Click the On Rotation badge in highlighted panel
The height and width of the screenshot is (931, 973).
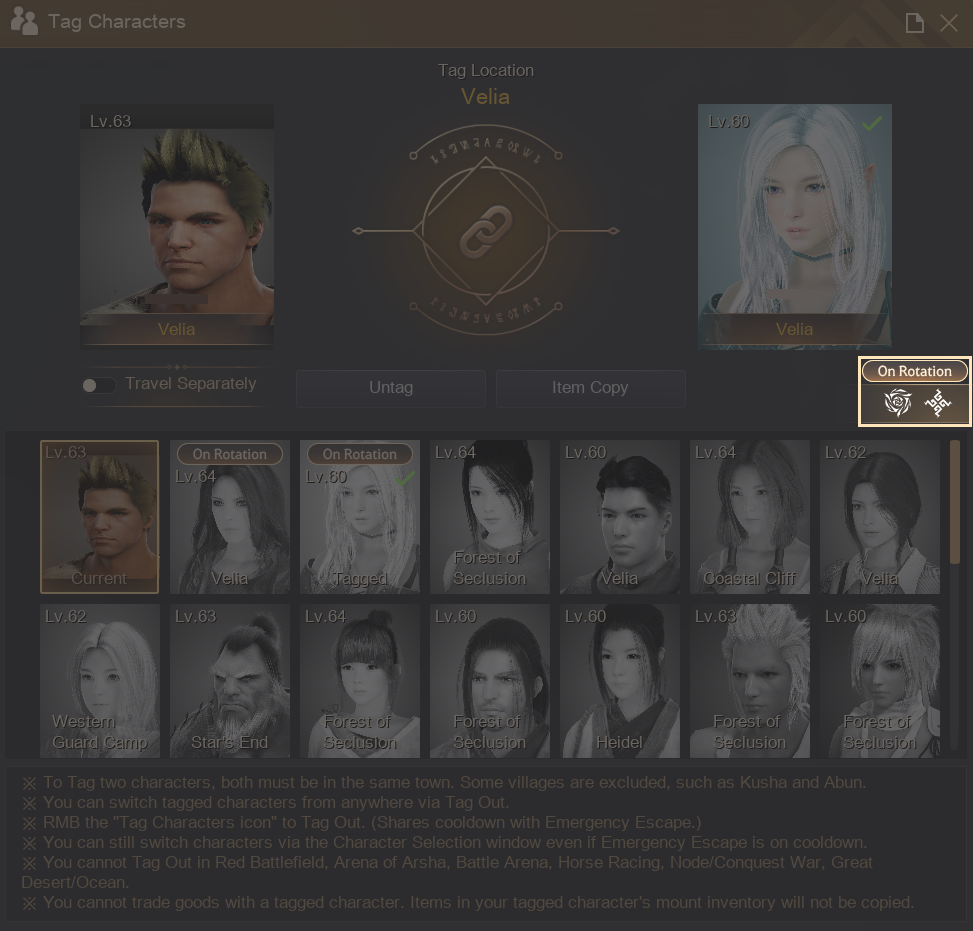(914, 371)
